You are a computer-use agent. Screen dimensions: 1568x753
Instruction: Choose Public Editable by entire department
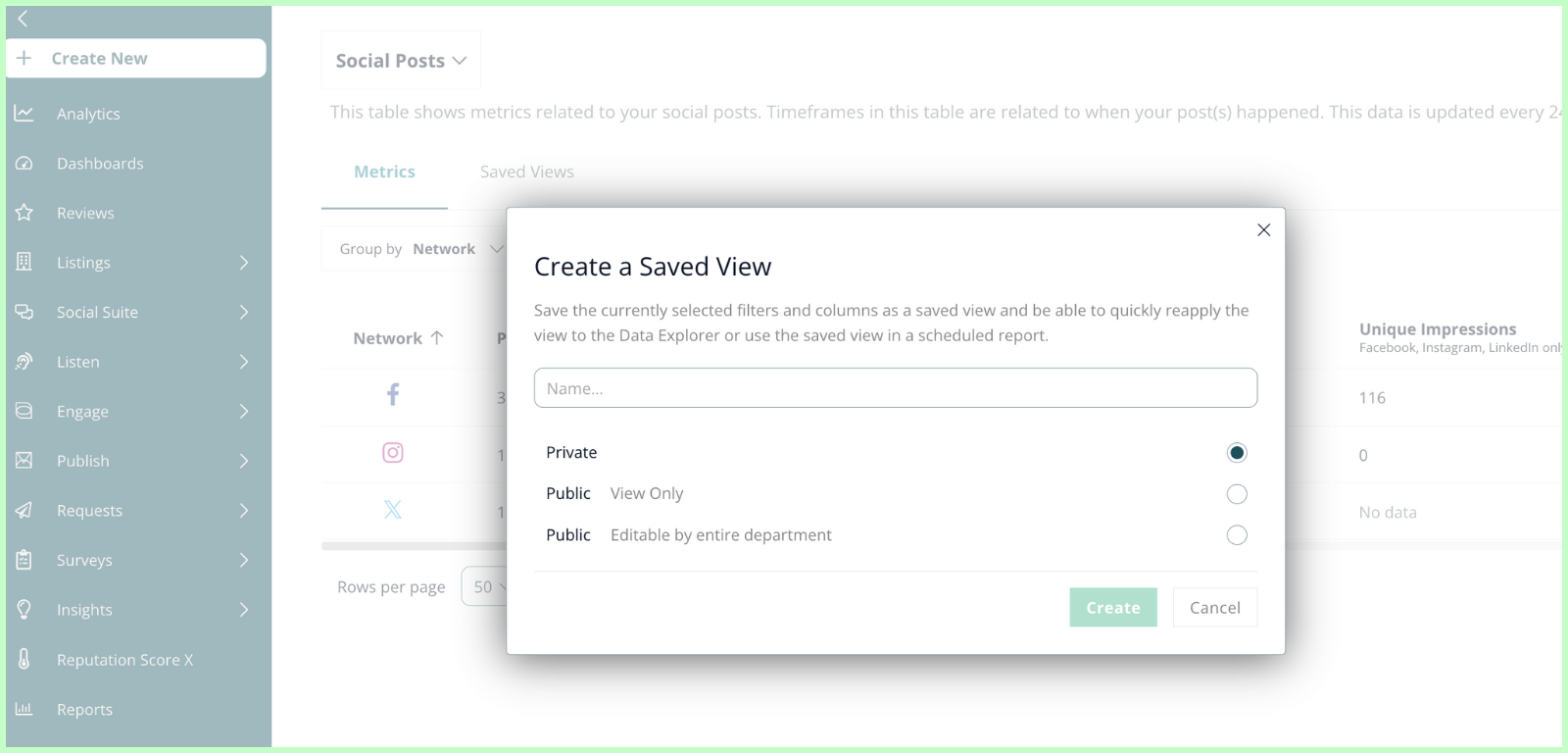coord(1237,535)
